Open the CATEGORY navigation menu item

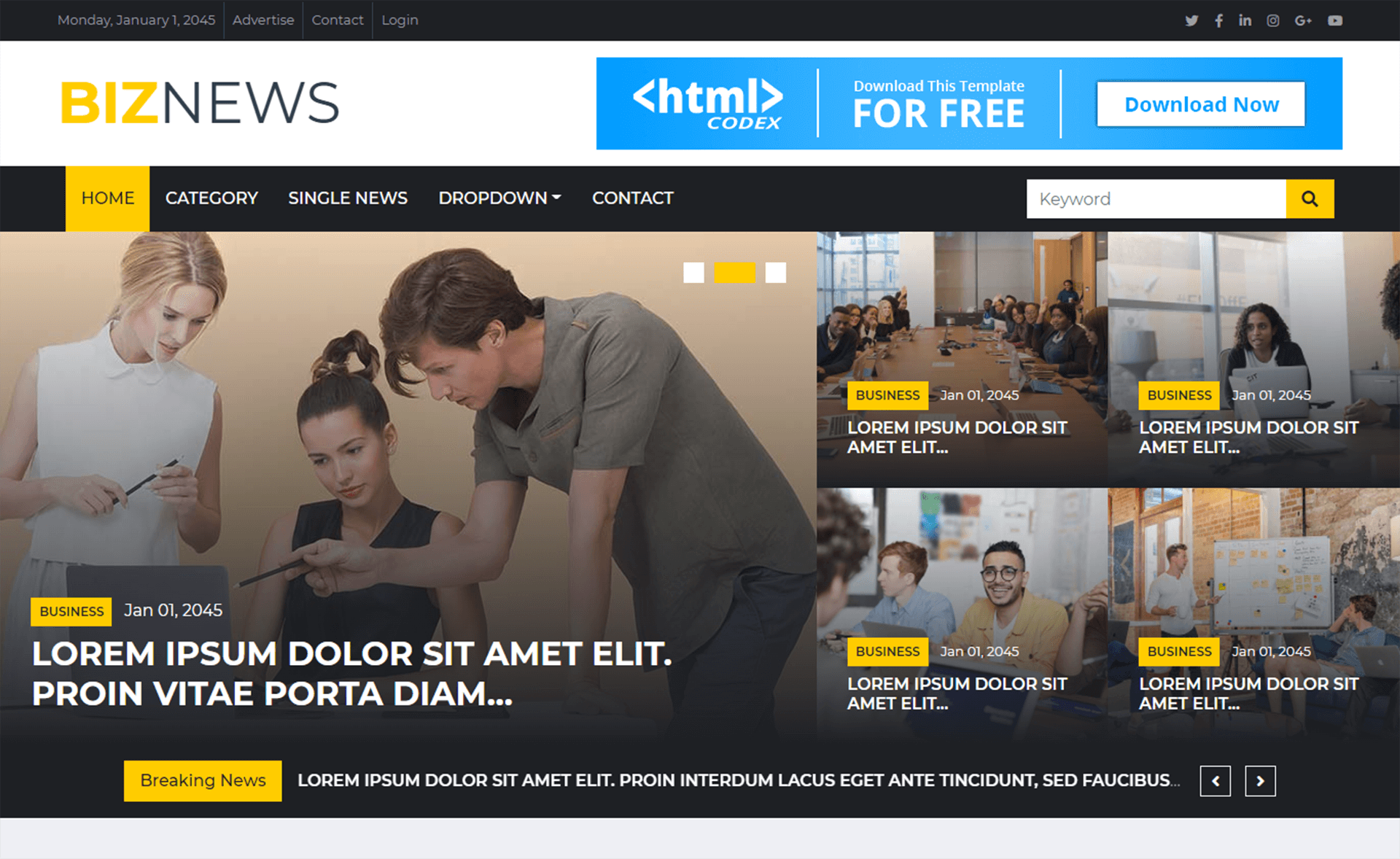(211, 198)
